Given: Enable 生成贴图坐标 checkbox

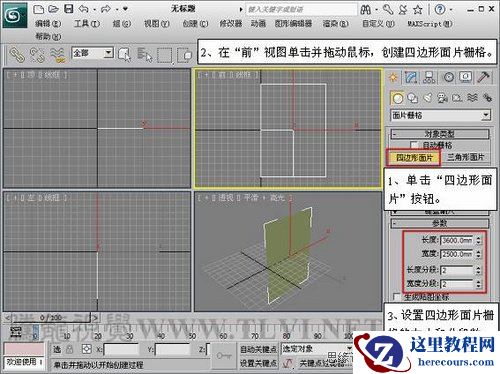Looking at the screenshot, I should point(397,296).
